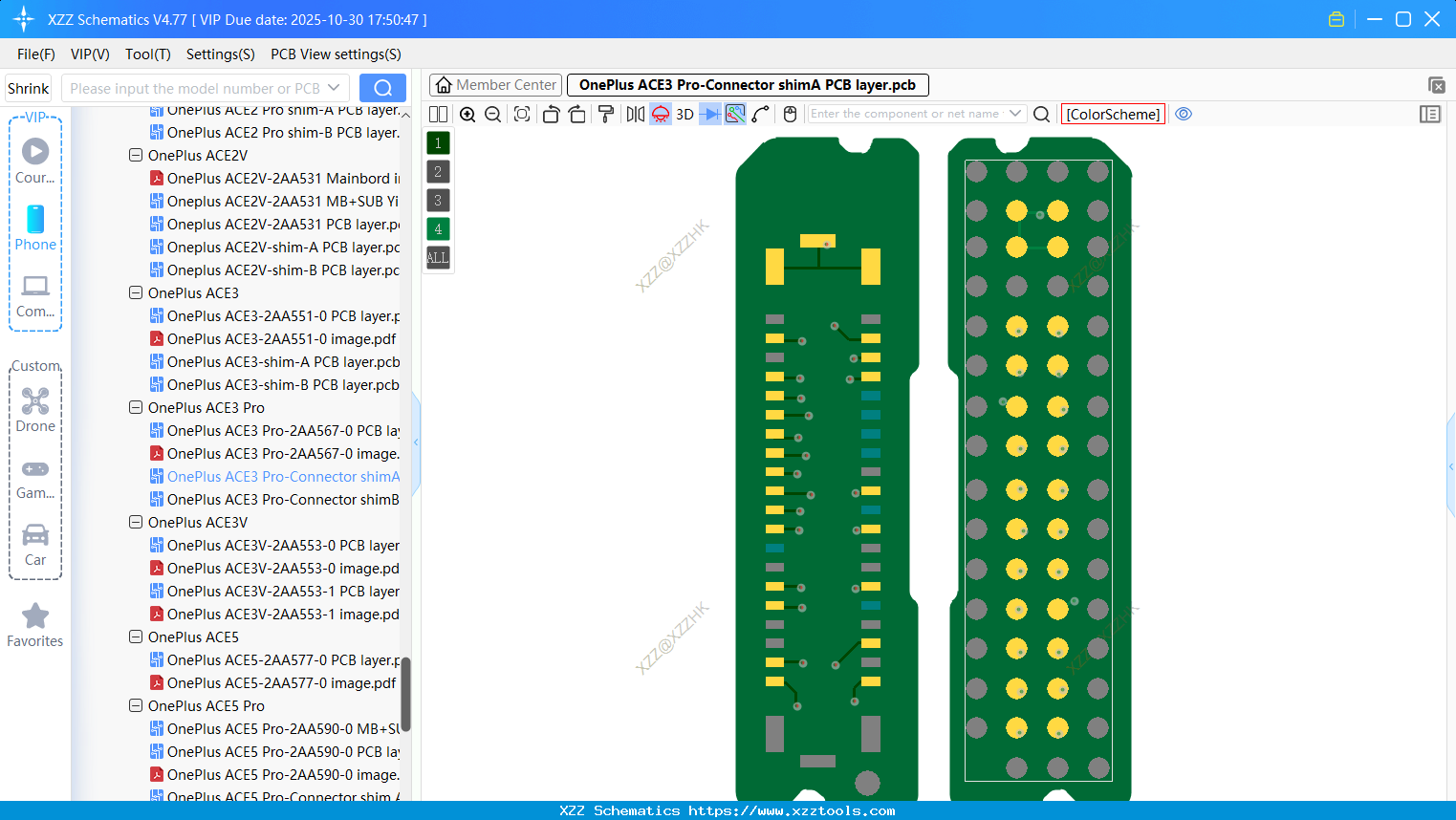The width and height of the screenshot is (1456, 820).
Task: Go to Member Center
Action: 495,85
